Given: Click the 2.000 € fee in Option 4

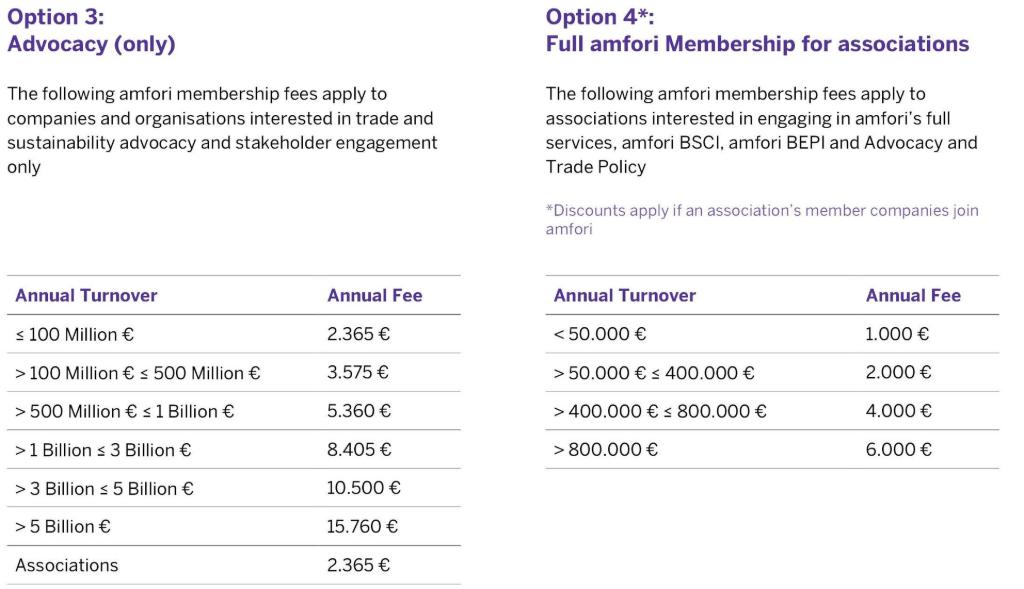Looking at the screenshot, I should (898, 373).
